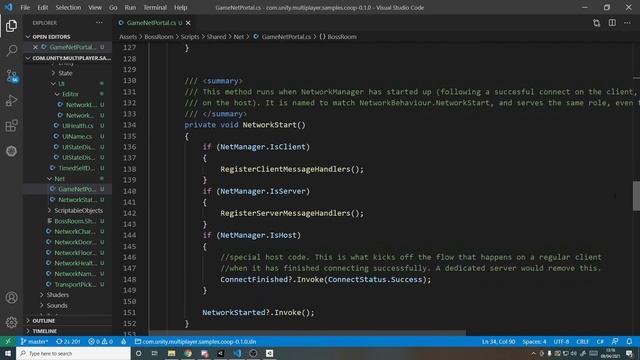Image resolution: width=640 pixels, height=360 pixels.
Task: Click the C# language mode selector
Action: point(600,342)
